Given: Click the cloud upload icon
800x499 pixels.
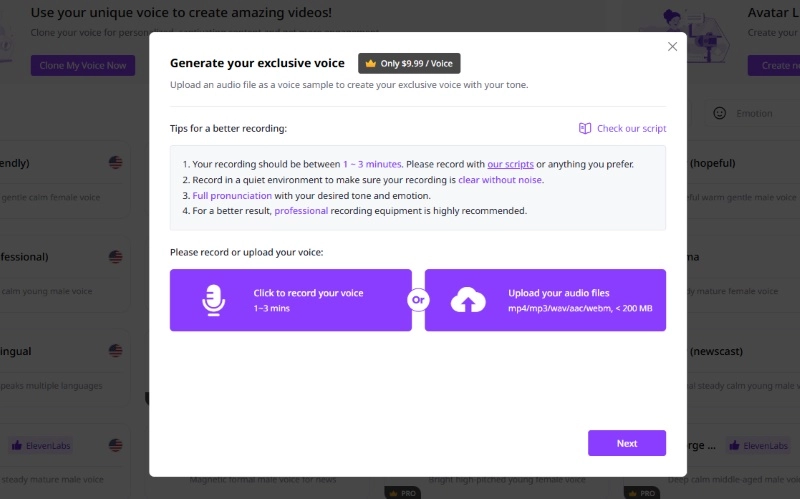Looking at the screenshot, I should pyautogui.click(x=468, y=300).
